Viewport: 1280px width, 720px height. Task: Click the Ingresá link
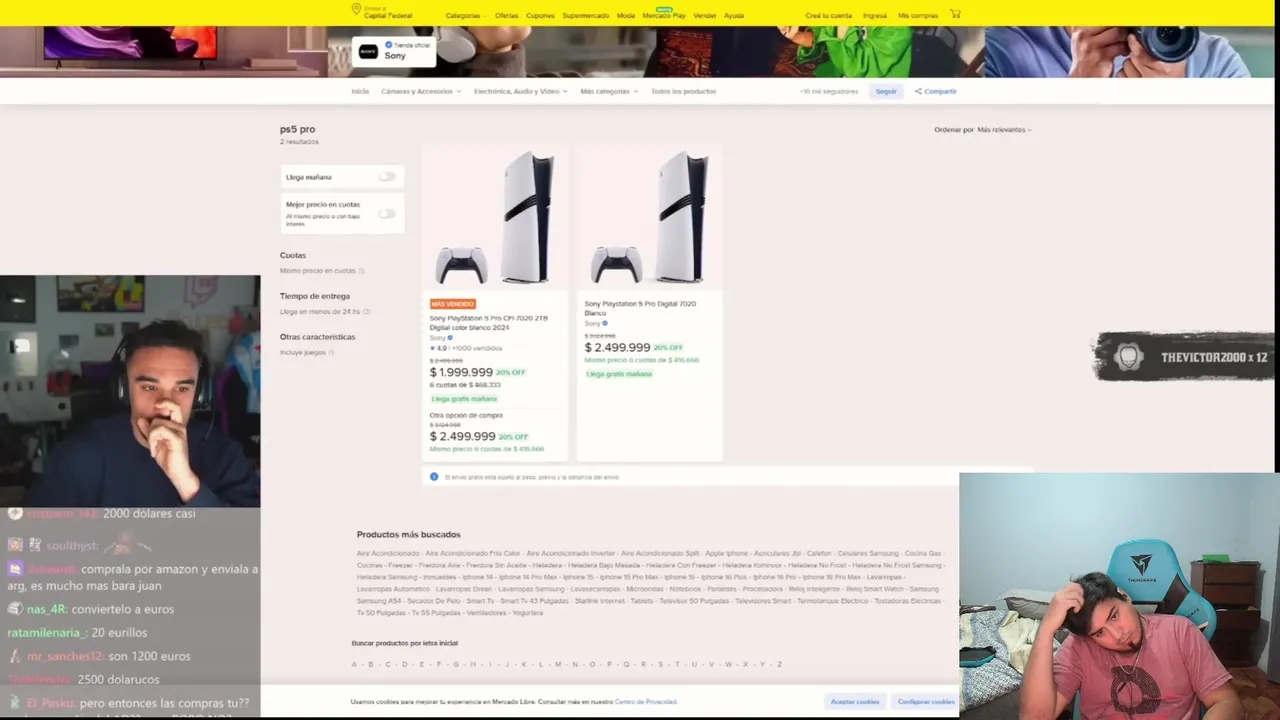[875, 16]
